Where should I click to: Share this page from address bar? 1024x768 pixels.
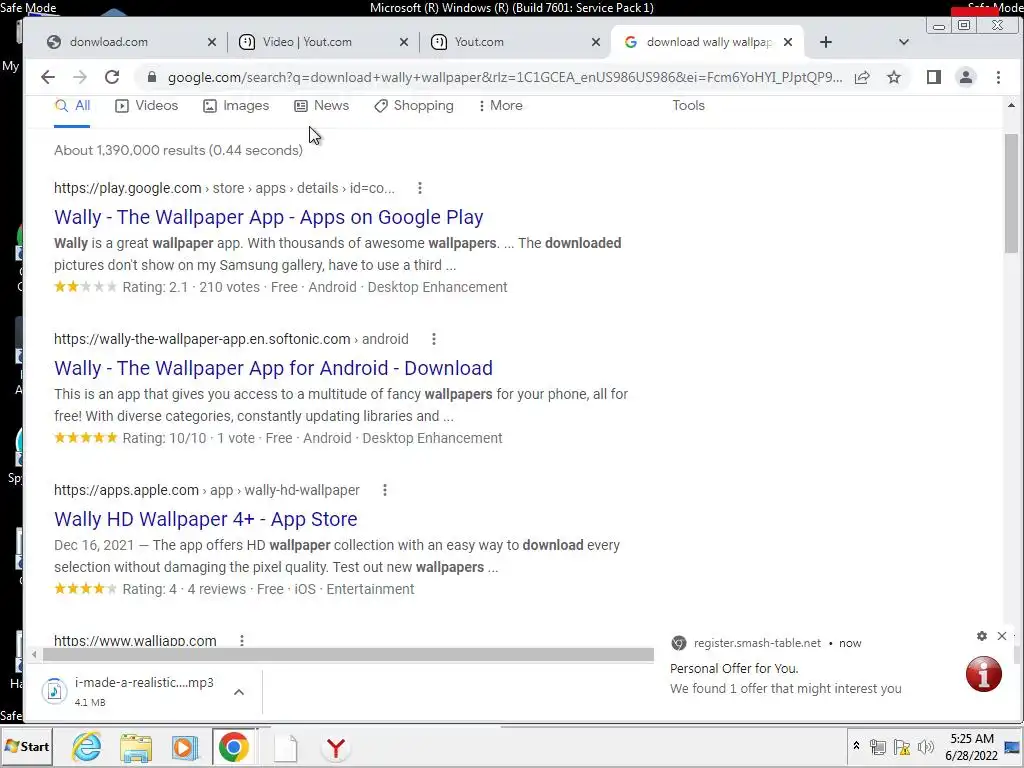pyautogui.click(x=862, y=77)
